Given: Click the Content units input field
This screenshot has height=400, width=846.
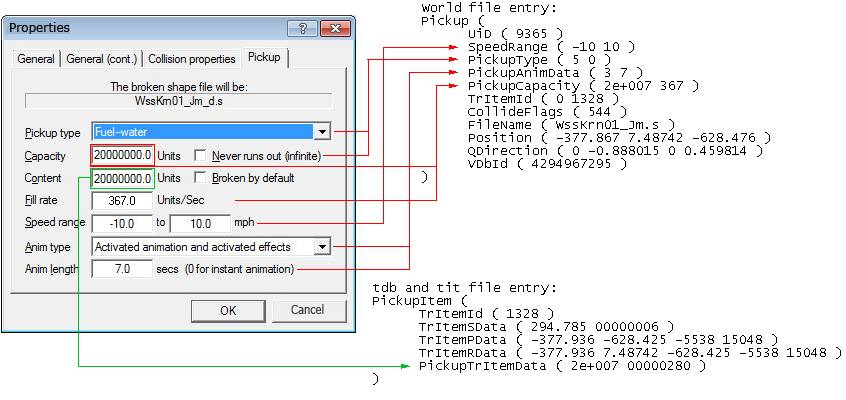Looking at the screenshot, I should coord(122,178).
